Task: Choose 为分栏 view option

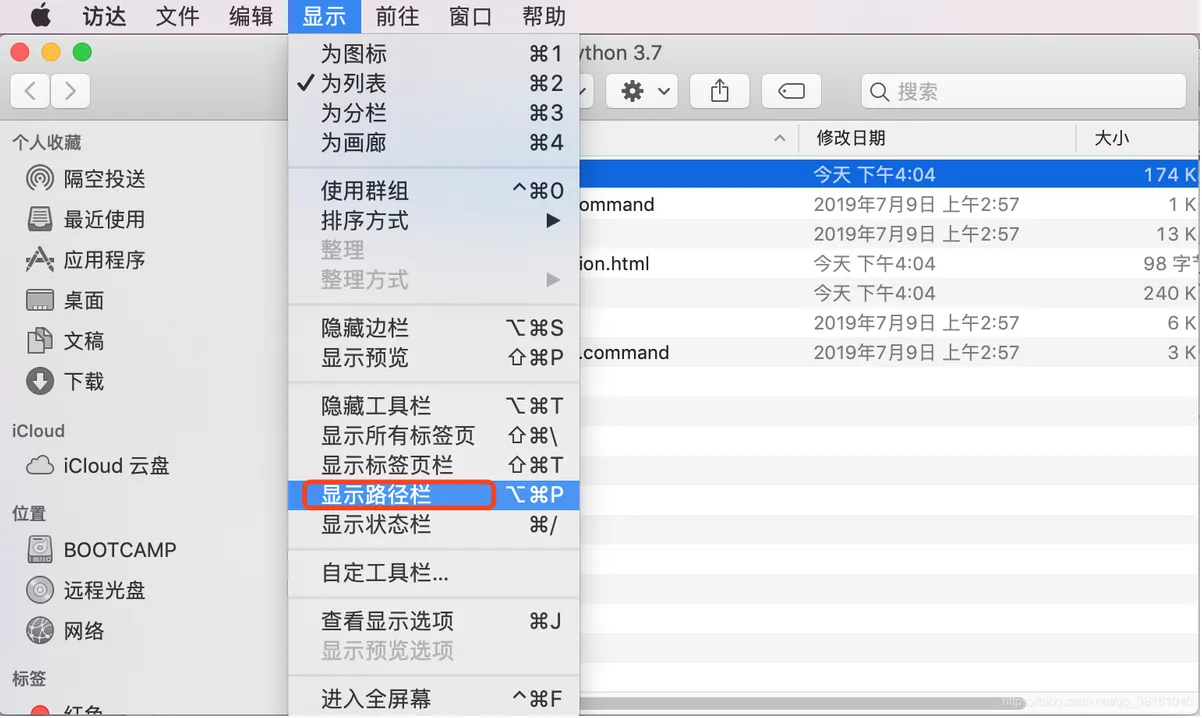Action: click(x=434, y=113)
